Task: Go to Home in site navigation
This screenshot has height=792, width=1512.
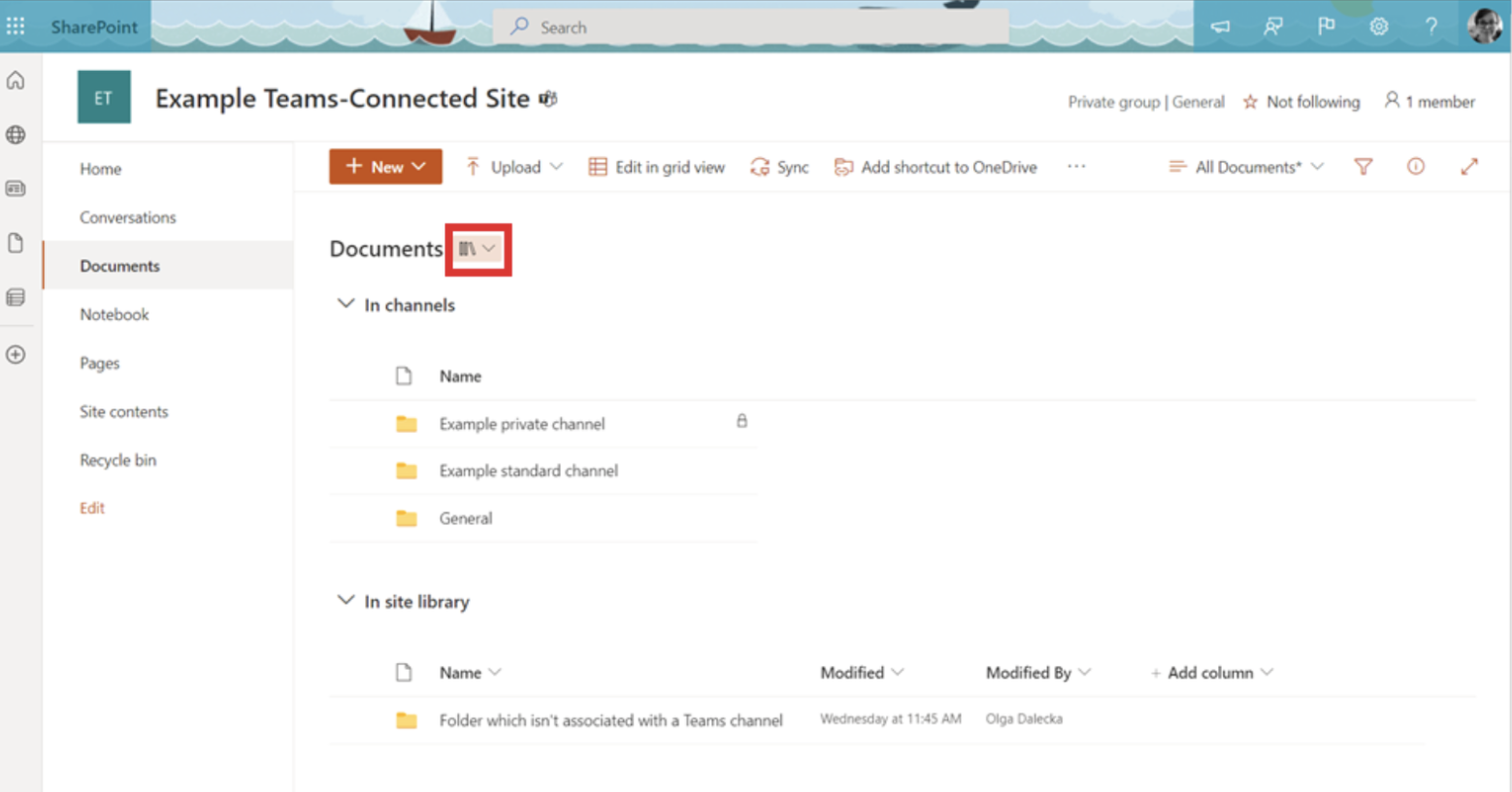Action: [x=101, y=169]
